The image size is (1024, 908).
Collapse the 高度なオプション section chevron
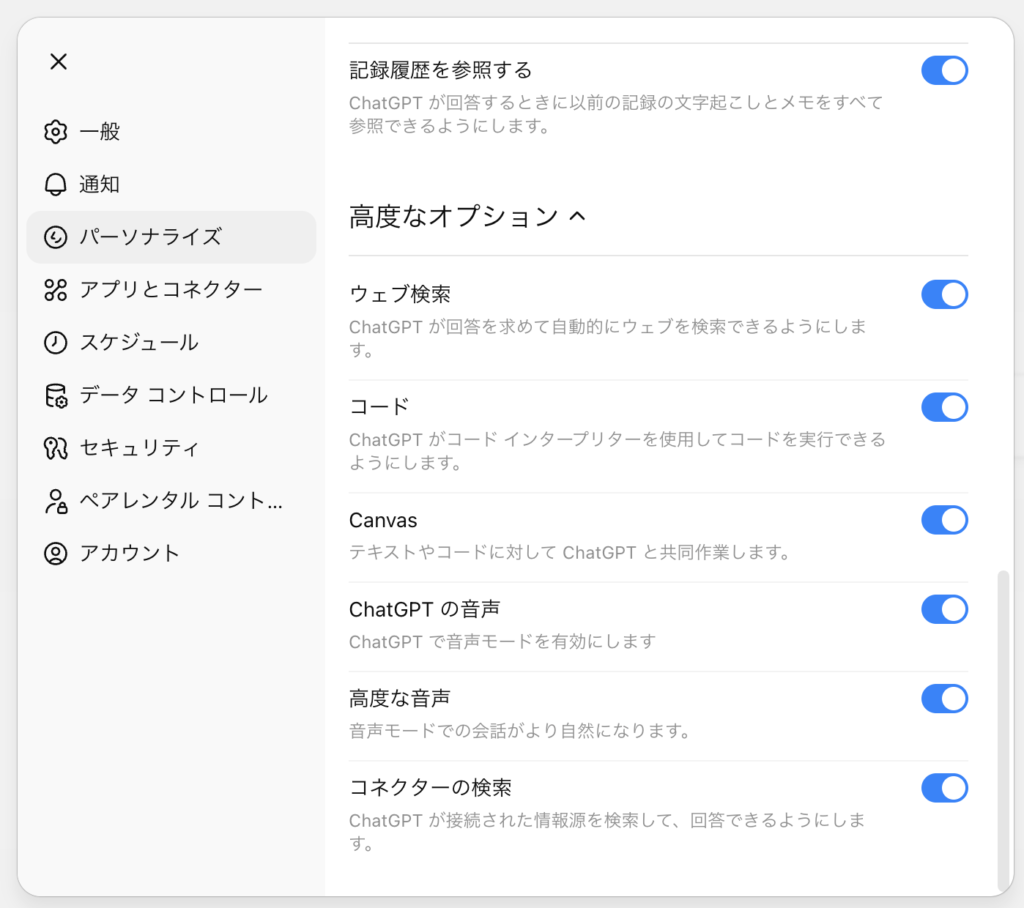576,217
